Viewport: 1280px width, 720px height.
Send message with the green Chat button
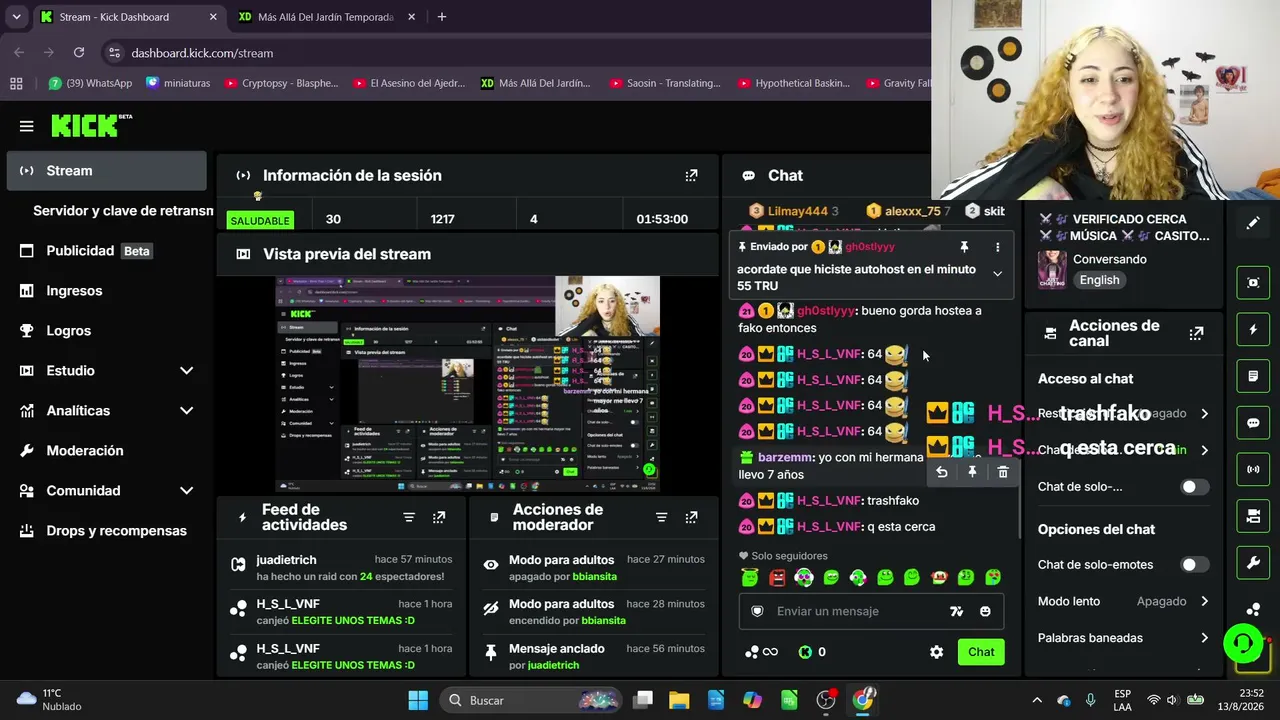981,652
